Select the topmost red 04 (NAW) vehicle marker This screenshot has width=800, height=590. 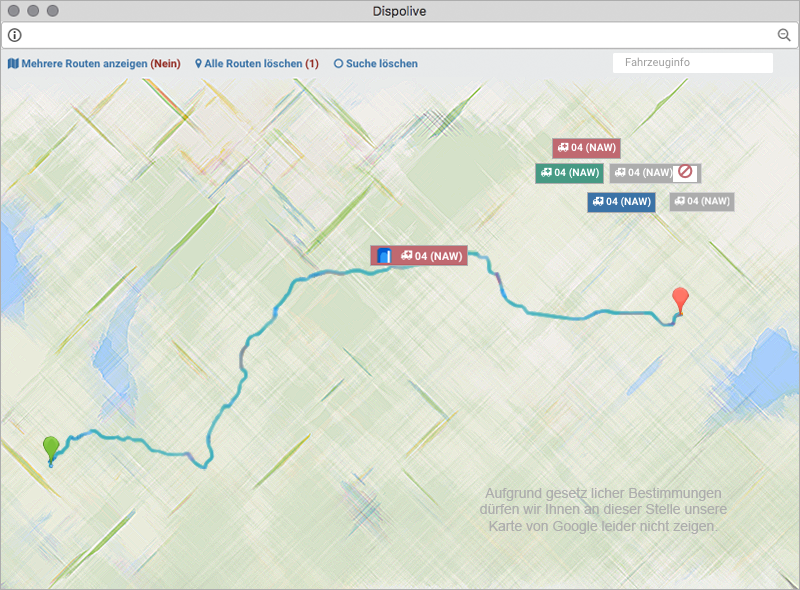pos(586,148)
